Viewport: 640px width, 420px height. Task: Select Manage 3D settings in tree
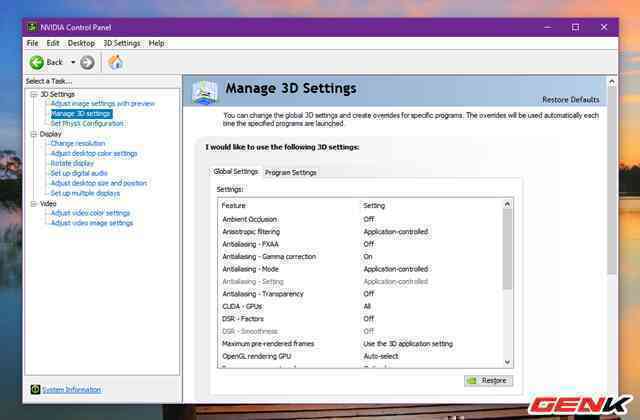tap(81, 113)
